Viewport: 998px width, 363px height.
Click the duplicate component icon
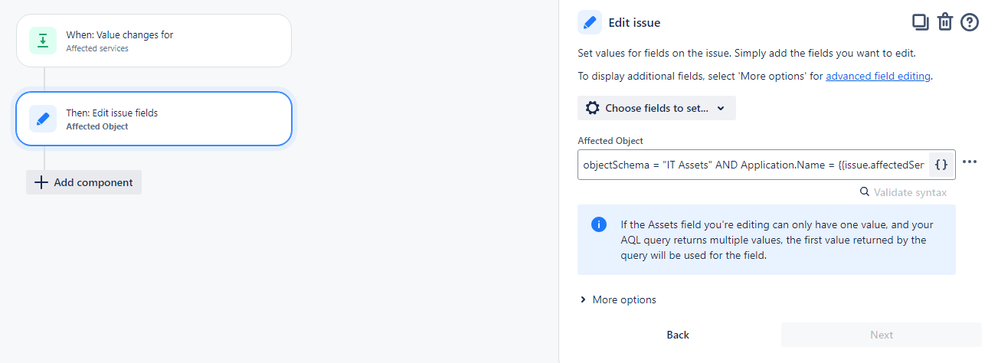click(920, 22)
